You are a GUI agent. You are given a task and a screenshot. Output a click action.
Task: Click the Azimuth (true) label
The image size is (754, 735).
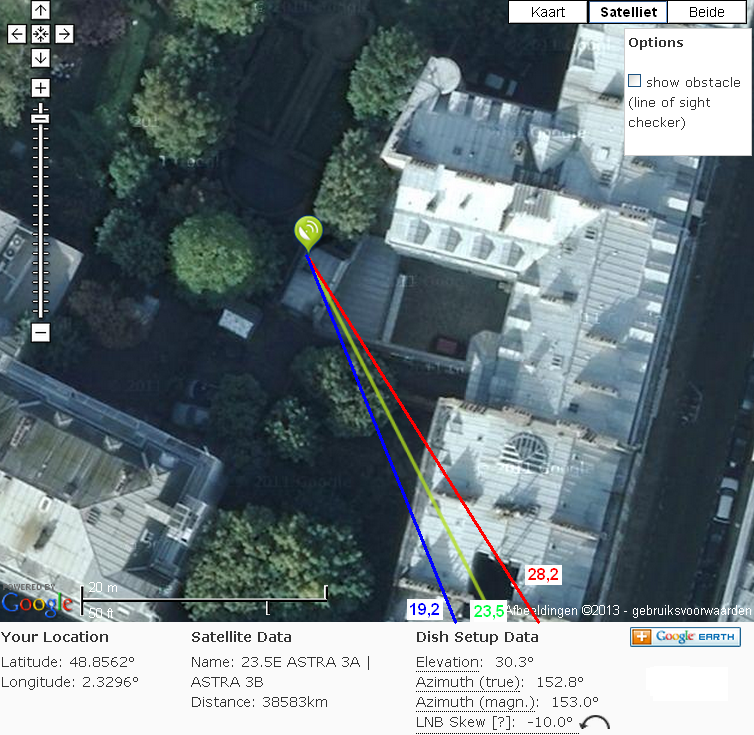469,682
